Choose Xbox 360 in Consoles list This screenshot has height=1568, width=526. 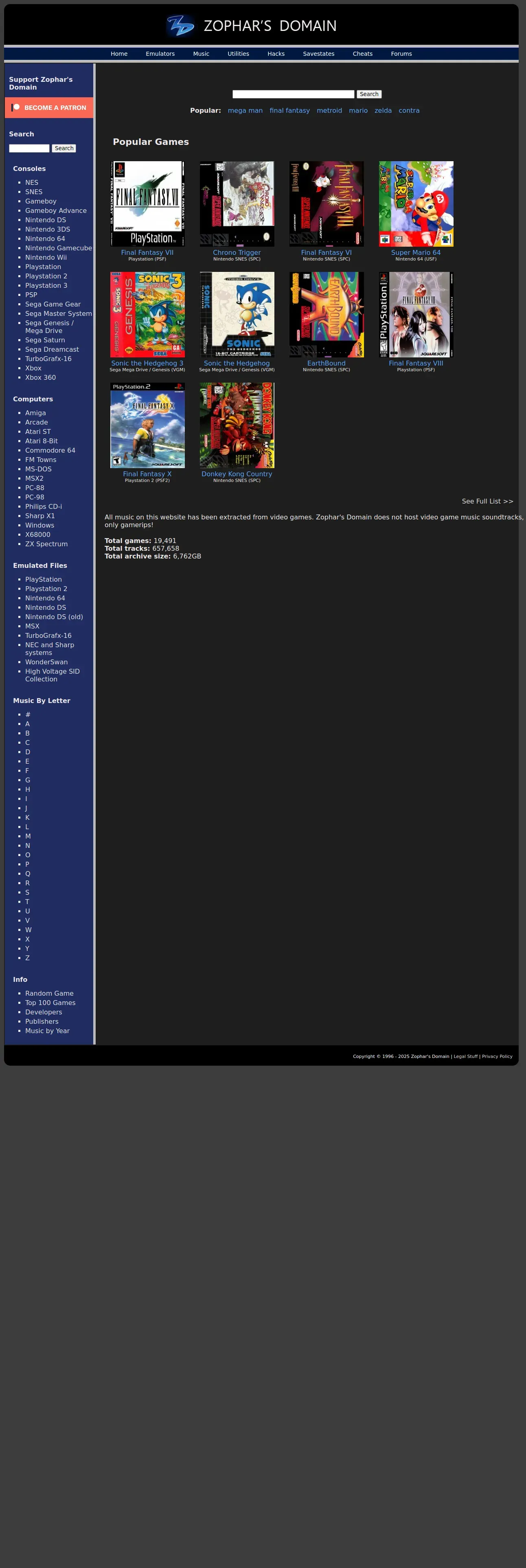point(40,377)
